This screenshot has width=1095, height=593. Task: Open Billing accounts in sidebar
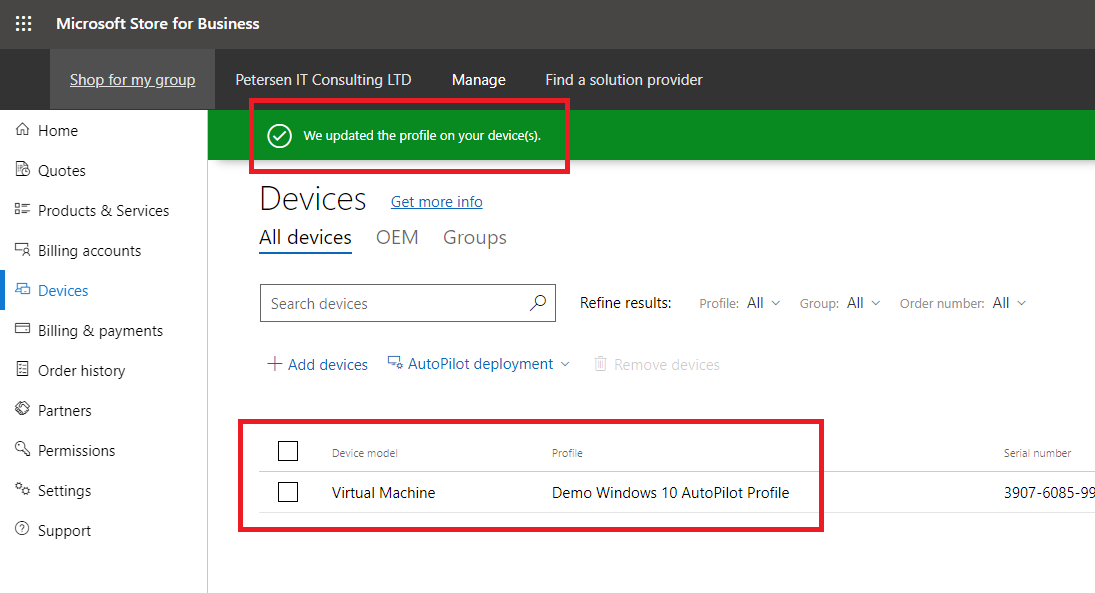click(x=89, y=251)
